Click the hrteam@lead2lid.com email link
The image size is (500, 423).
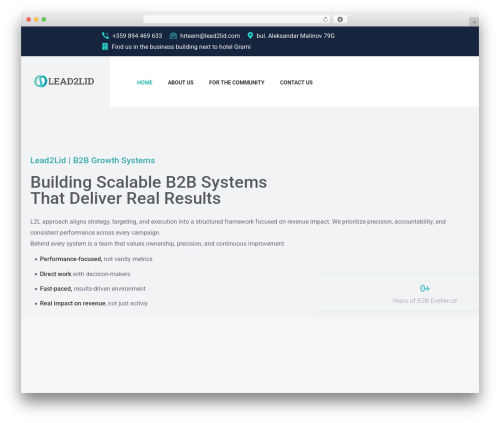(x=210, y=36)
